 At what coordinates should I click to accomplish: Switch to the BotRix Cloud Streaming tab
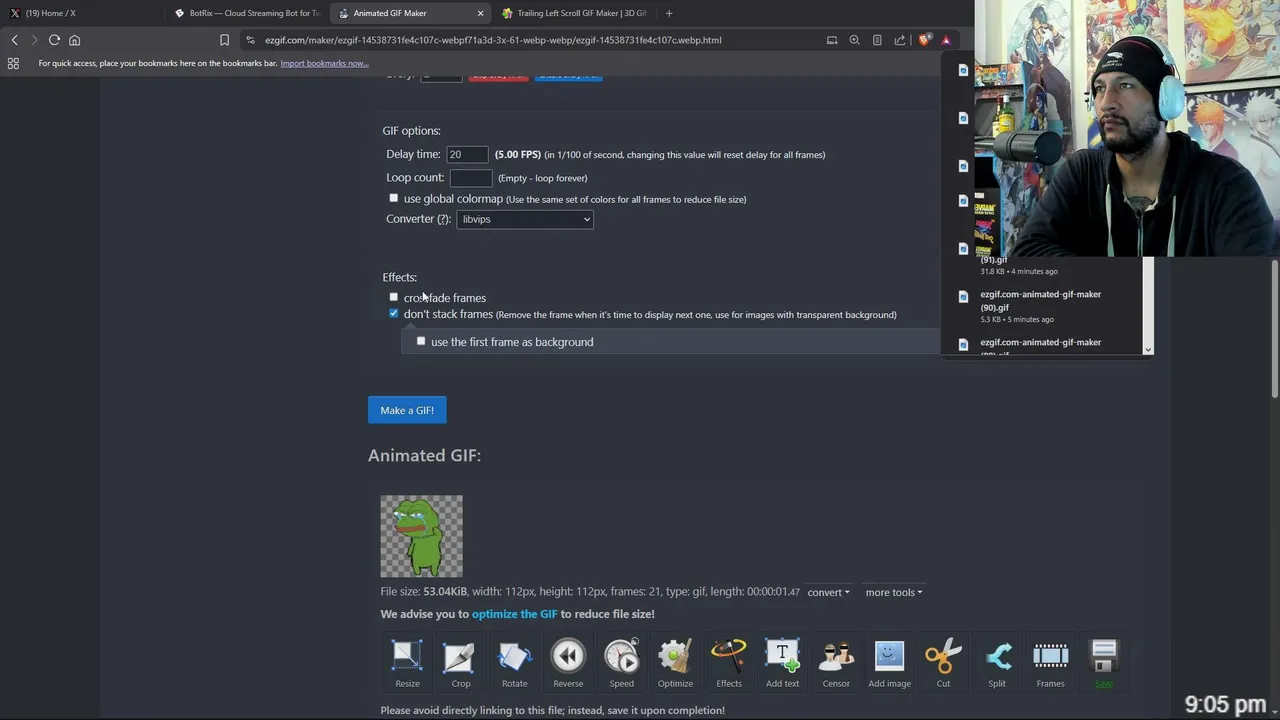click(x=245, y=13)
